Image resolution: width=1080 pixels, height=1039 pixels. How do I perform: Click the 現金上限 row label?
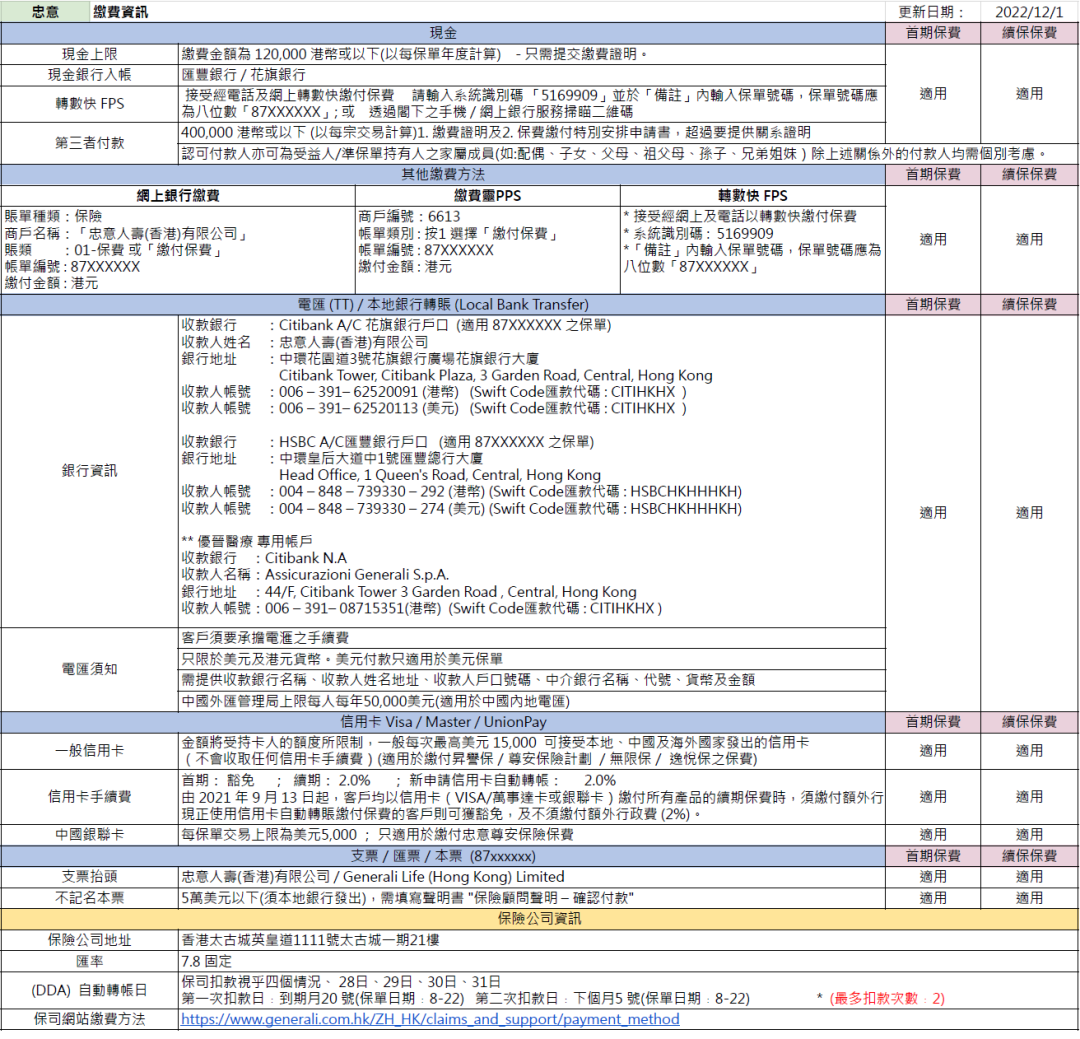pos(89,54)
